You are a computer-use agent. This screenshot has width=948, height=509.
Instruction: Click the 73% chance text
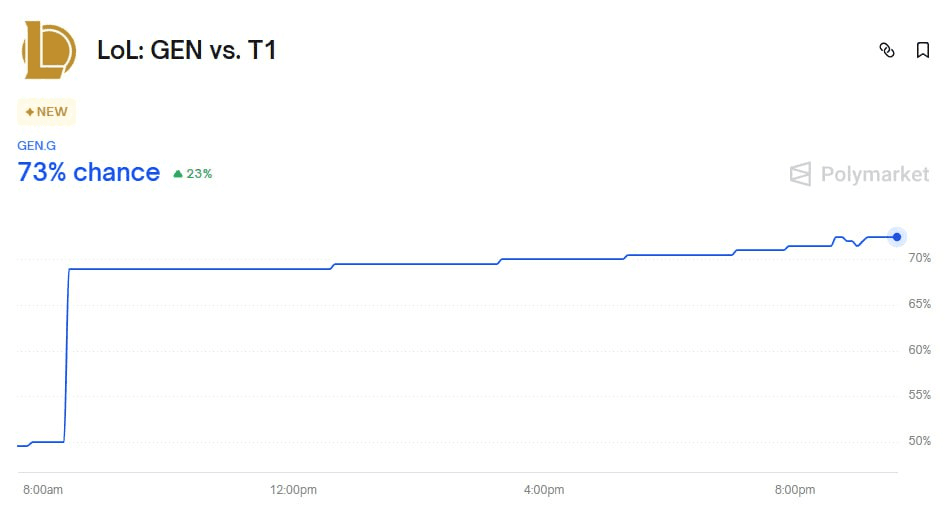tap(89, 172)
